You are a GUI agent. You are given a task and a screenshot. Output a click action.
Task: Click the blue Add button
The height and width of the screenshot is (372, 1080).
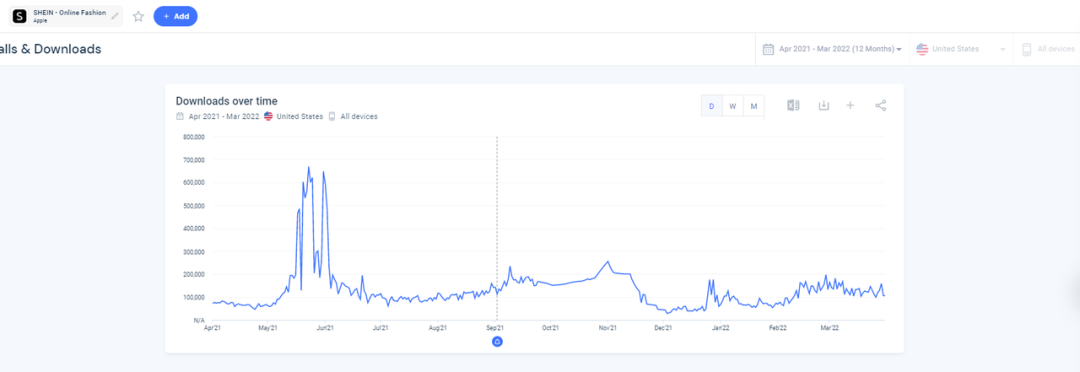click(x=176, y=16)
